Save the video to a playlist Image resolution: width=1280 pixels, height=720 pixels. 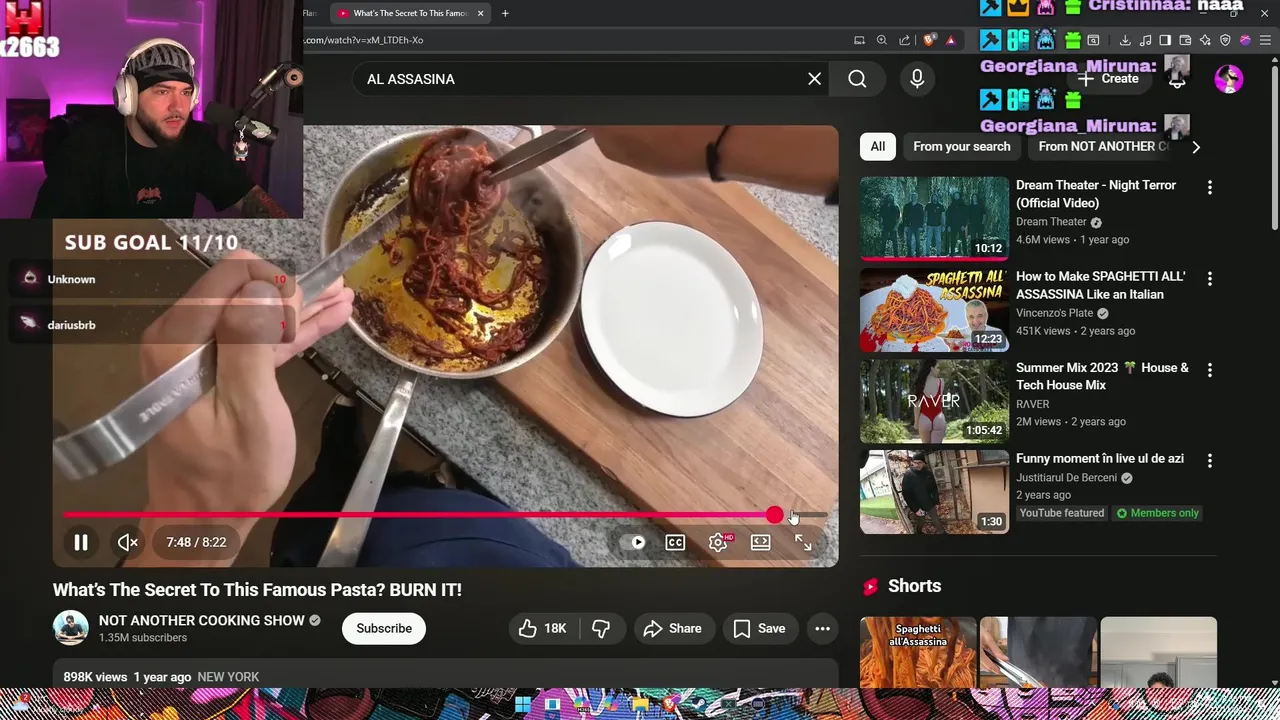pos(759,628)
